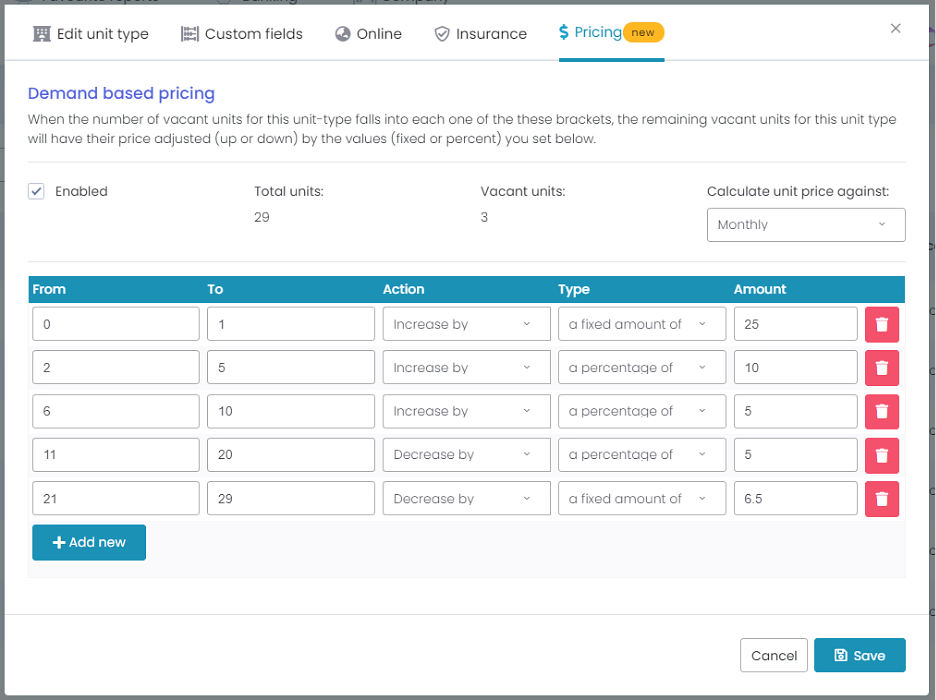Open Action dropdown in the 6–10 row
This screenshot has width=936, height=700.
click(466, 411)
